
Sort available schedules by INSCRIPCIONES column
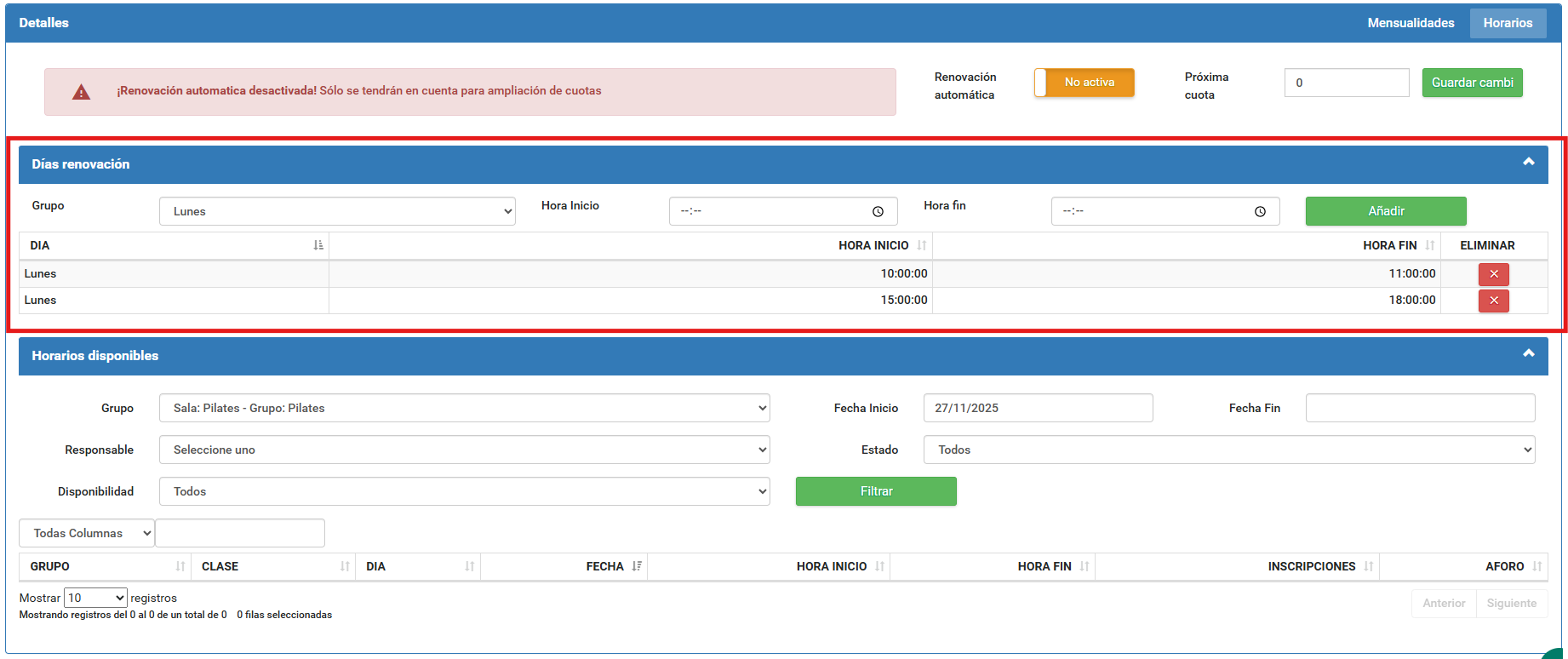pos(1312,566)
